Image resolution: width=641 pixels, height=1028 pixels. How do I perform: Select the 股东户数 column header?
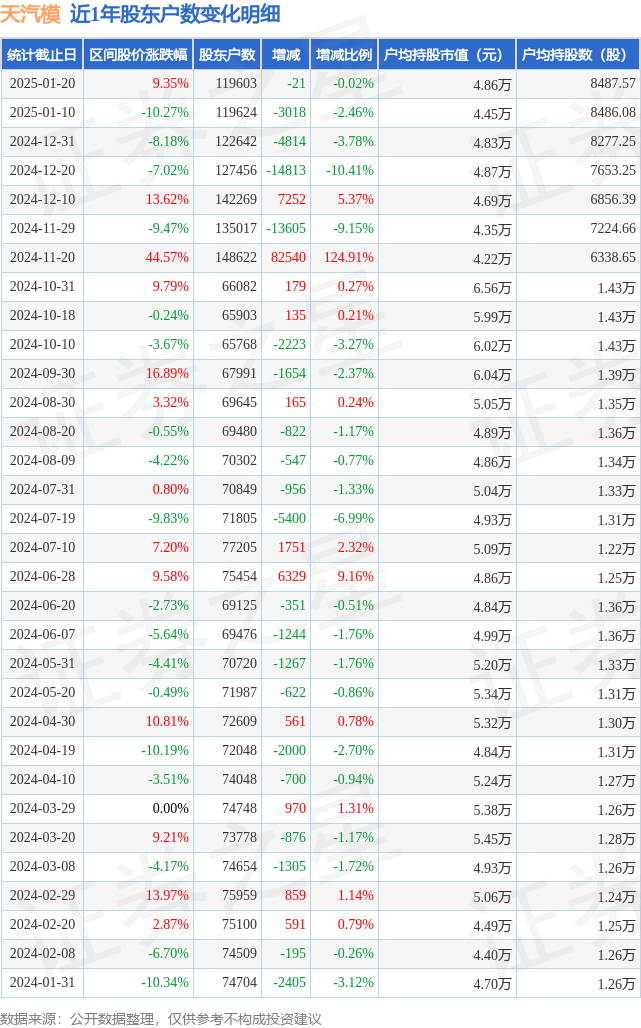pos(228,55)
